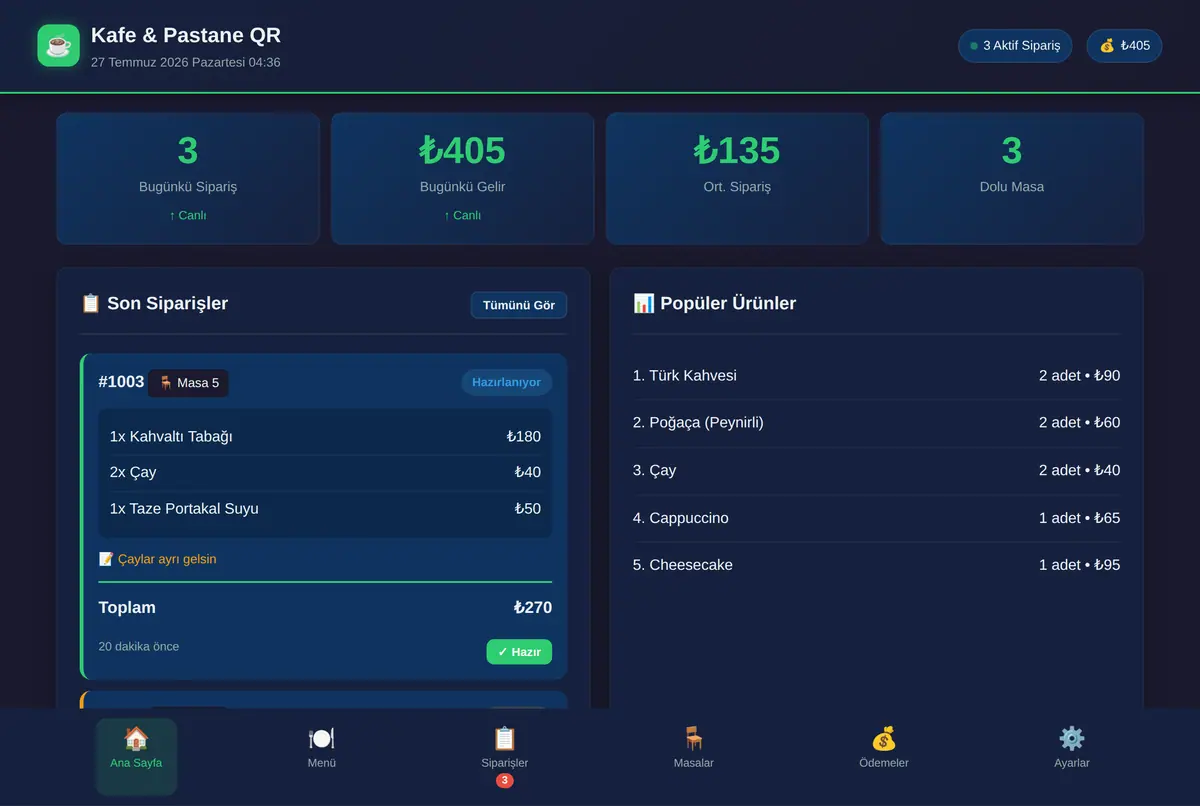This screenshot has width=1200, height=806.
Task: Click the clipboard icon beside Son Siparişler
Action: click(x=91, y=303)
